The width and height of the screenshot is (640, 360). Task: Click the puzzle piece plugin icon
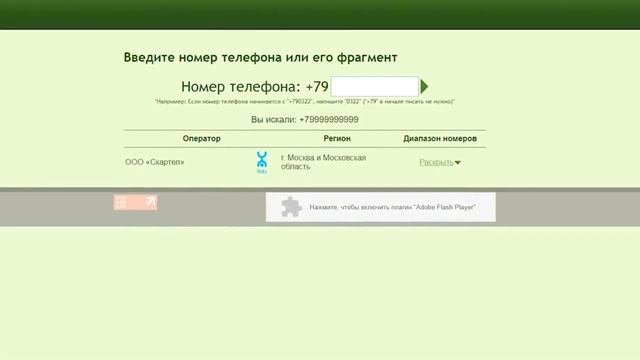point(291,207)
